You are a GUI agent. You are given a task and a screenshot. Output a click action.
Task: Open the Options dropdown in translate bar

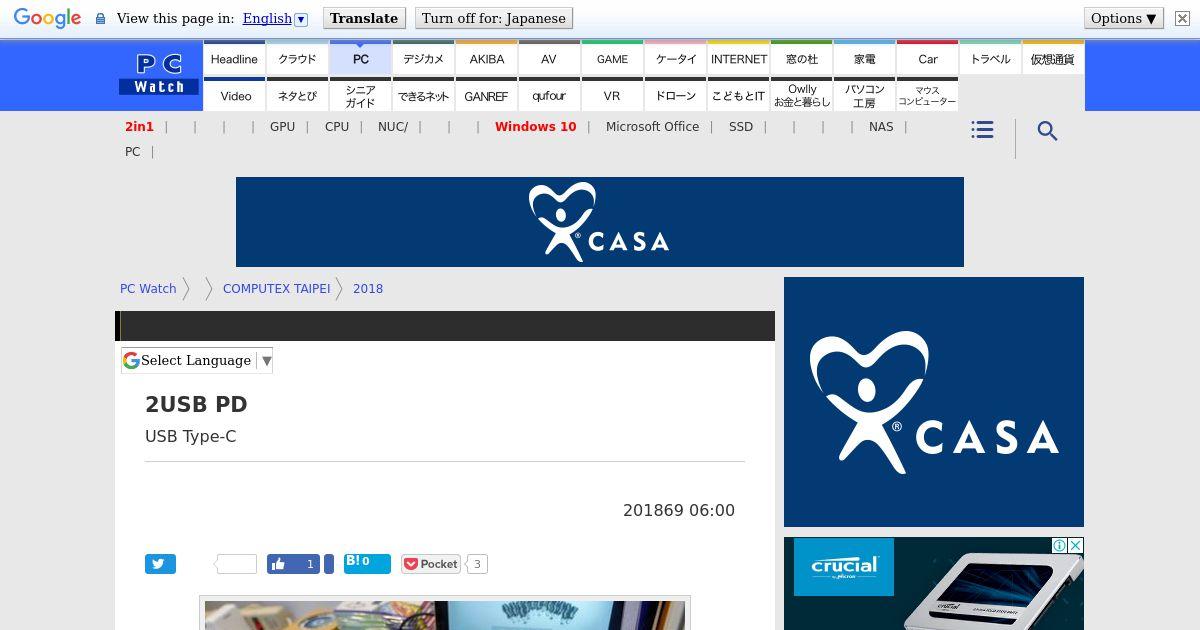tap(1124, 18)
